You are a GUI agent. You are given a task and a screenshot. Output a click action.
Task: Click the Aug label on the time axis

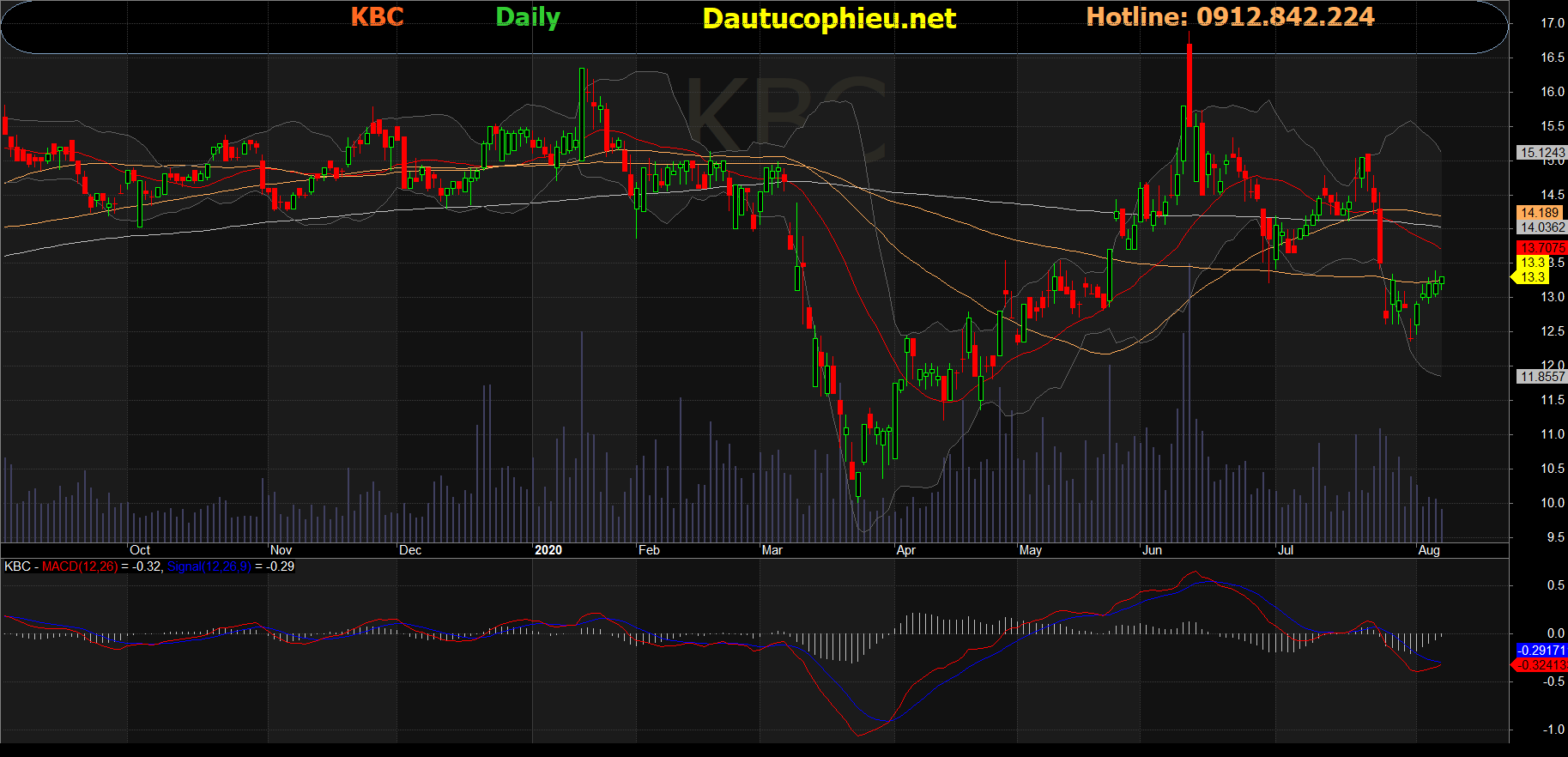[x=1428, y=550]
